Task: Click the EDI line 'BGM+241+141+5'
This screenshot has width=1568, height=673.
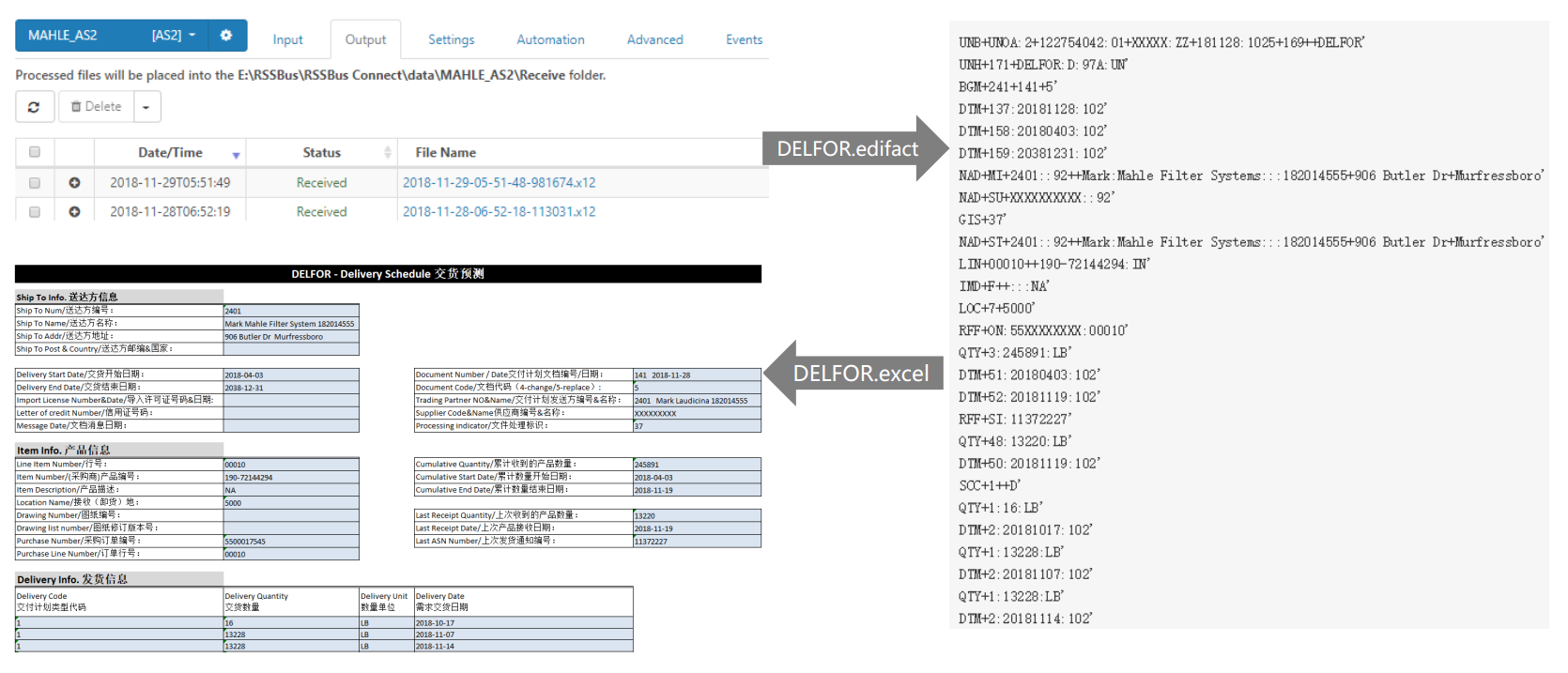Action: click(1007, 86)
